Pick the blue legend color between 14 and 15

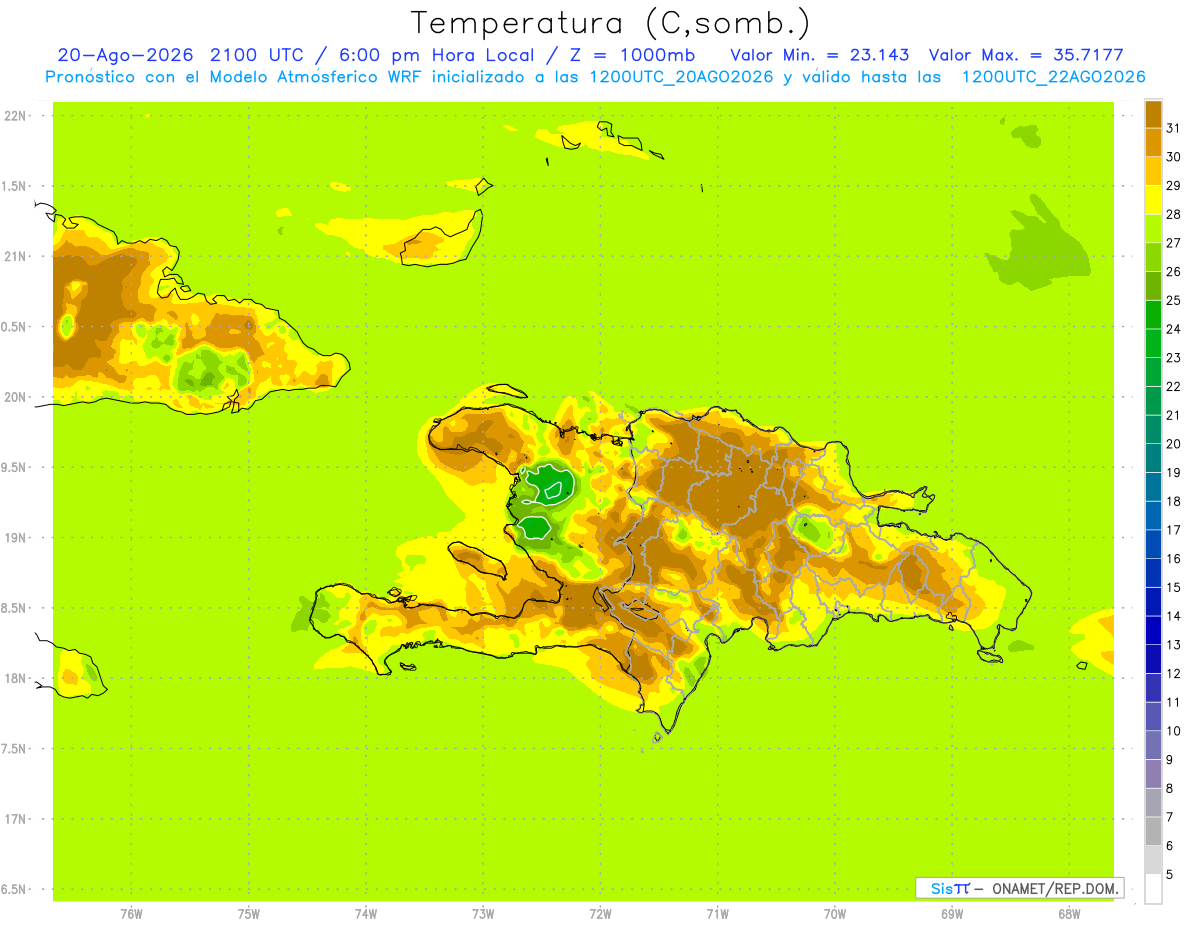pyautogui.click(x=1153, y=602)
